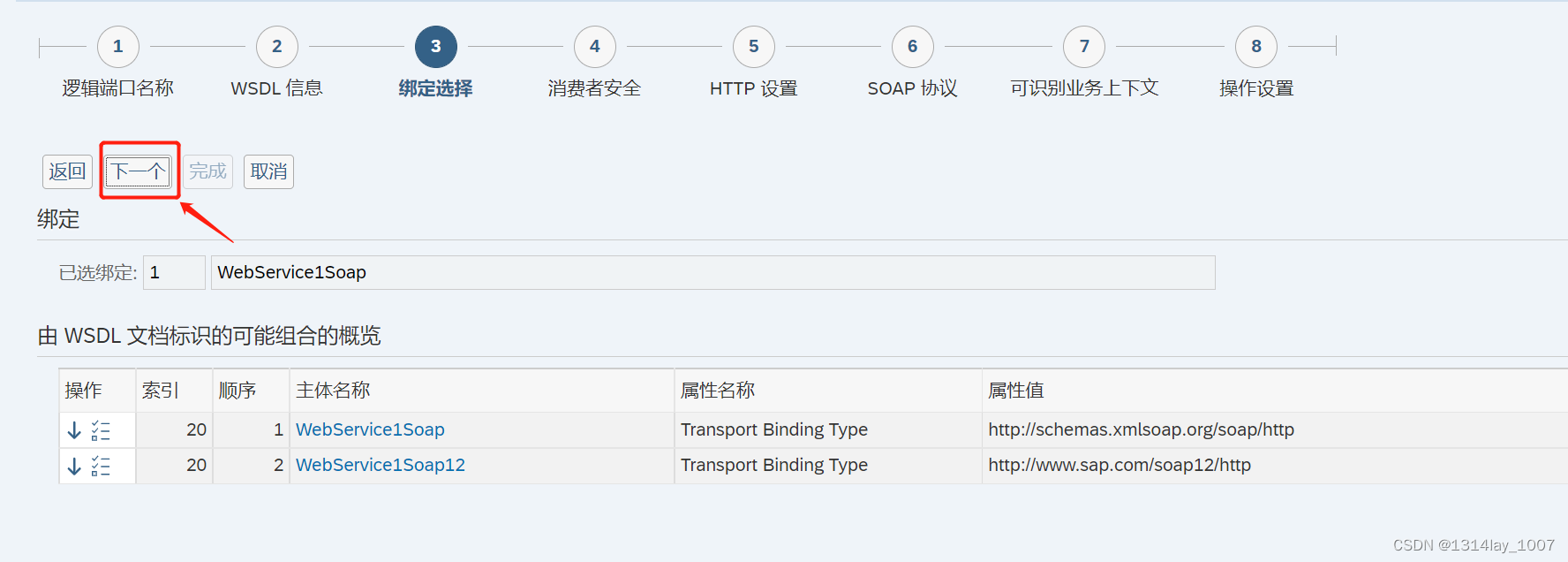Click the 返回 button
Image resolution: width=1568 pixels, height=562 pixels.
point(67,171)
